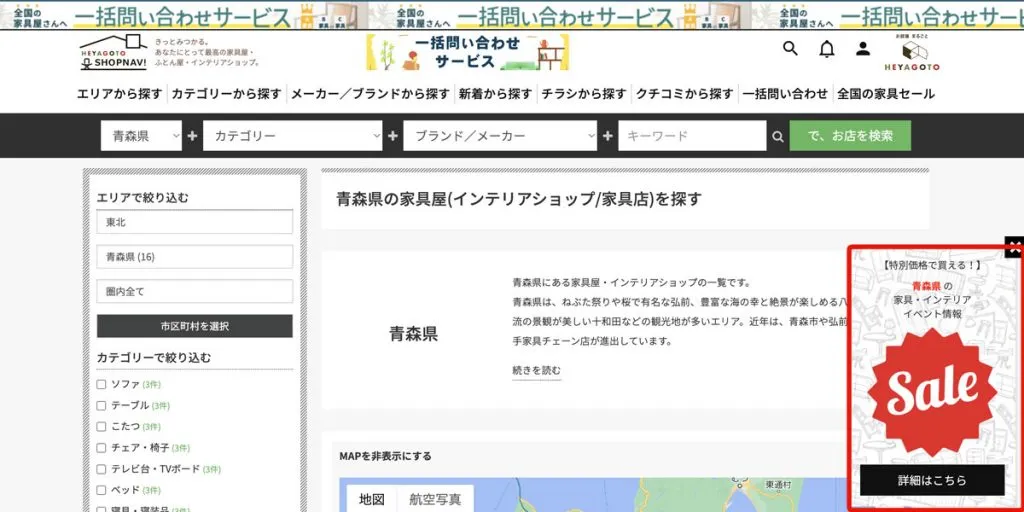Open the 青森県 (16) selector in sidebar

(x=195, y=257)
